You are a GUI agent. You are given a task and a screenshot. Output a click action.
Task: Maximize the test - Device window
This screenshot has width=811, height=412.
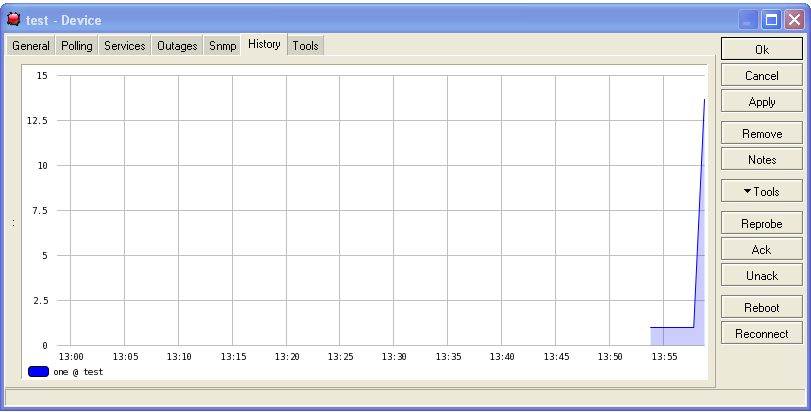[771, 20]
